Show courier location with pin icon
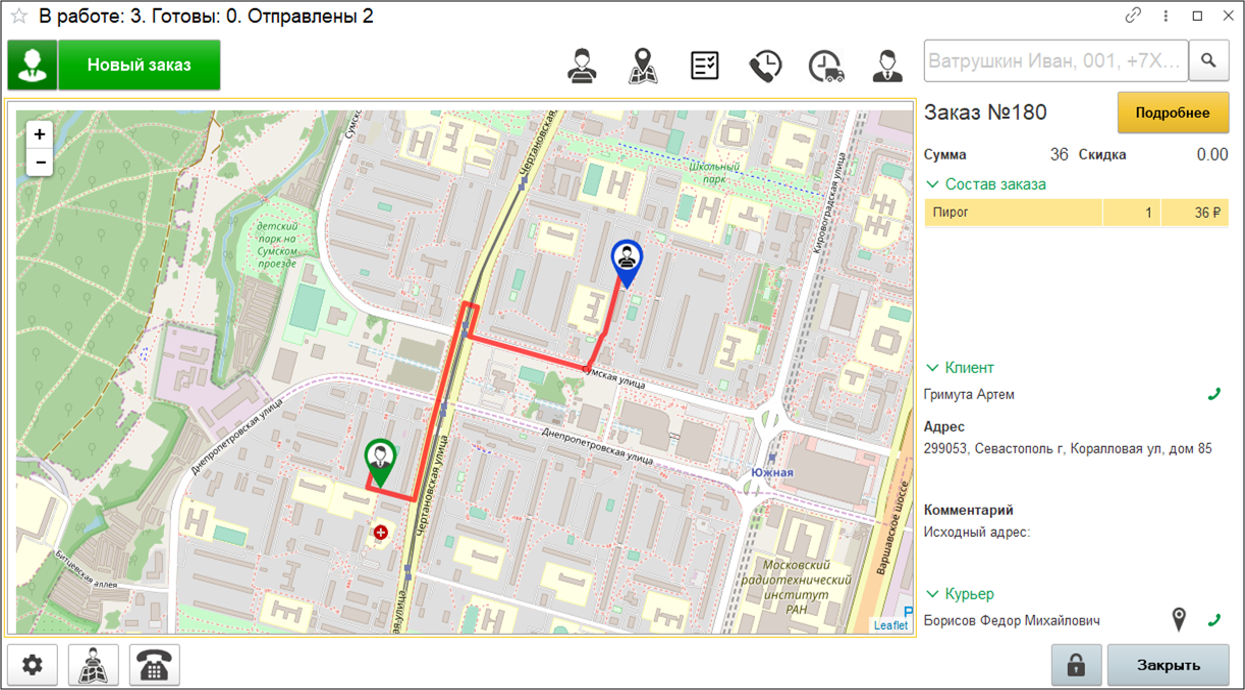This screenshot has width=1245, height=690. pos(1180,620)
